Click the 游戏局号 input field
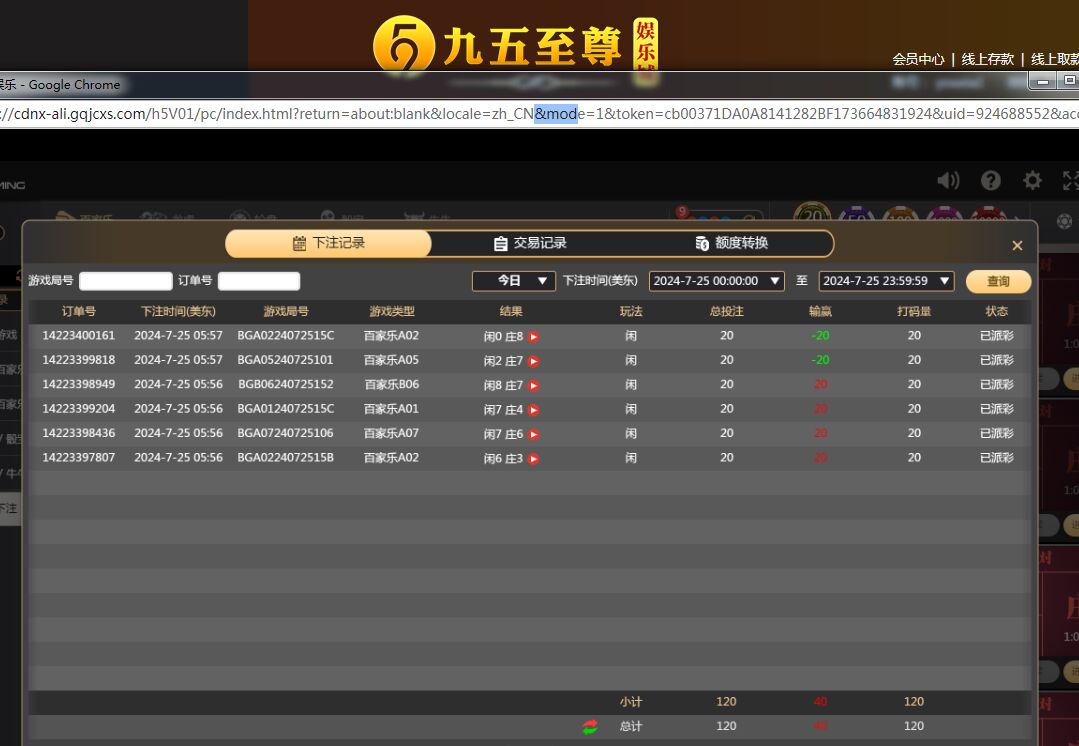1079x746 pixels. (126, 281)
